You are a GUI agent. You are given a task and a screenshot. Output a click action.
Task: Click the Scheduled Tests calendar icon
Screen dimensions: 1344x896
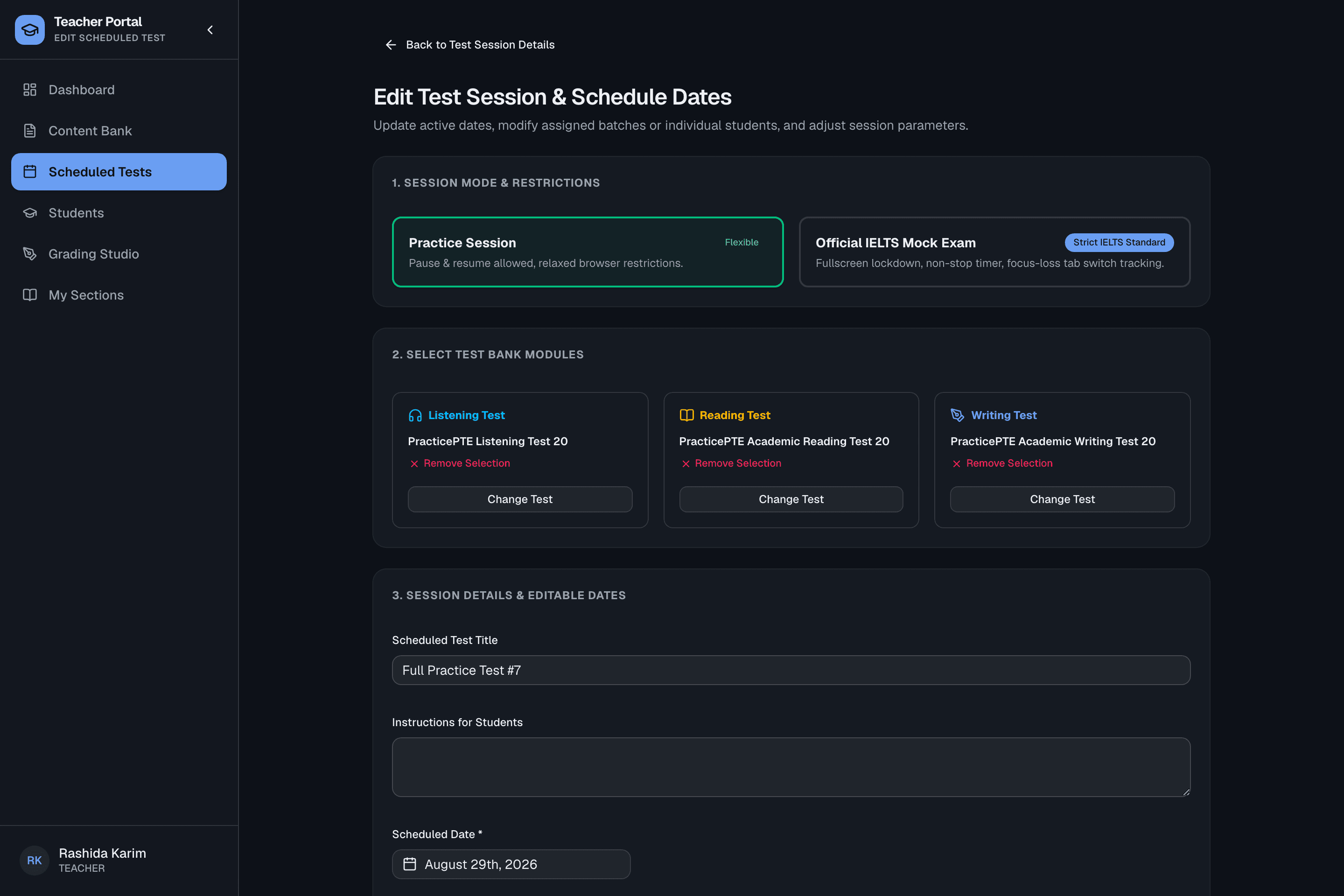30,171
